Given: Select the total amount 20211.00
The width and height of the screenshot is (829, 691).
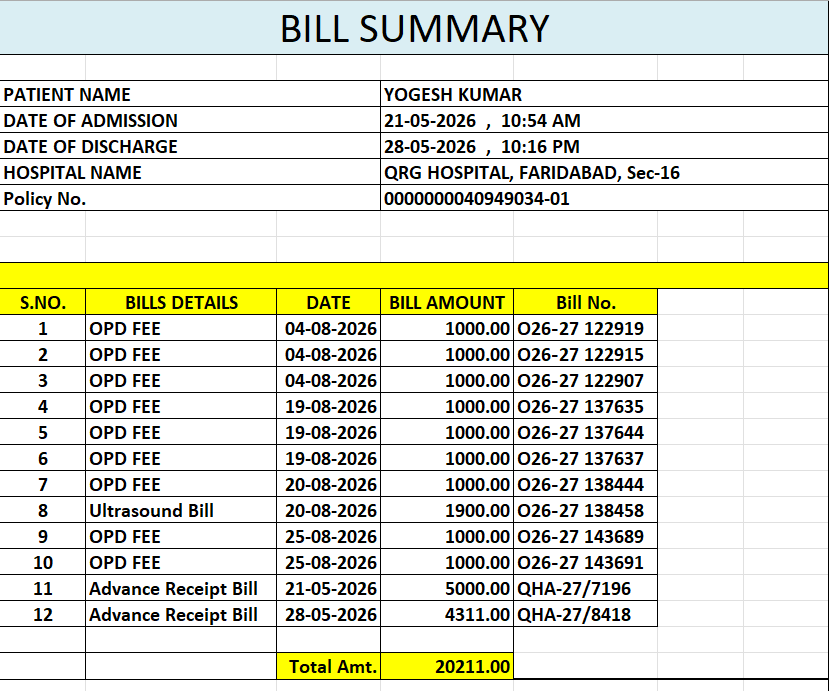Looking at the screenshot, I should coord(447,666).
